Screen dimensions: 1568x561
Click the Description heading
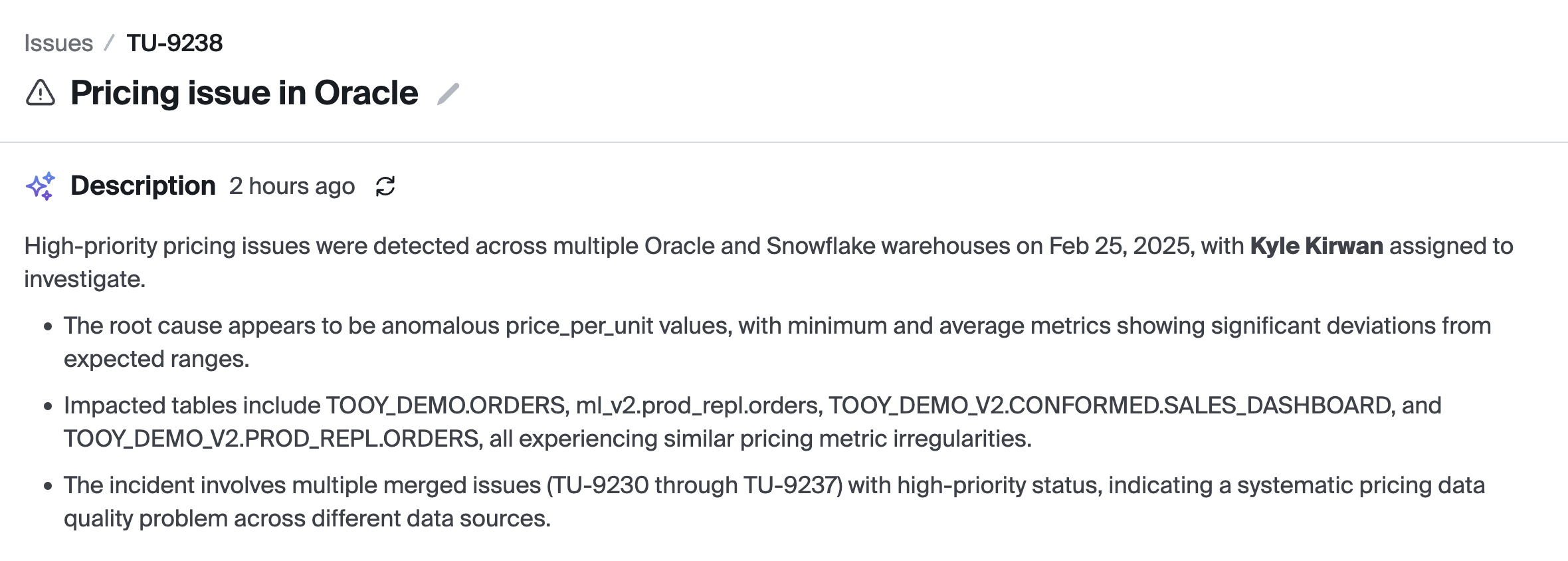coord(143,185)
